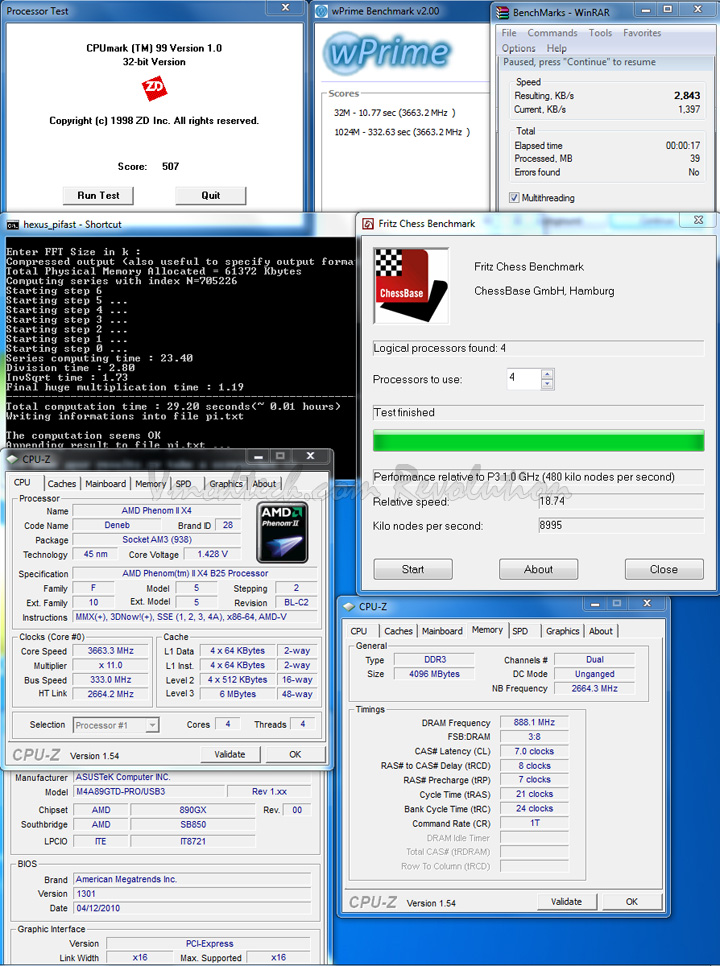Click Close button in Fritz Chess Benchmark
The image size is (720, 966).
[664, 569]
